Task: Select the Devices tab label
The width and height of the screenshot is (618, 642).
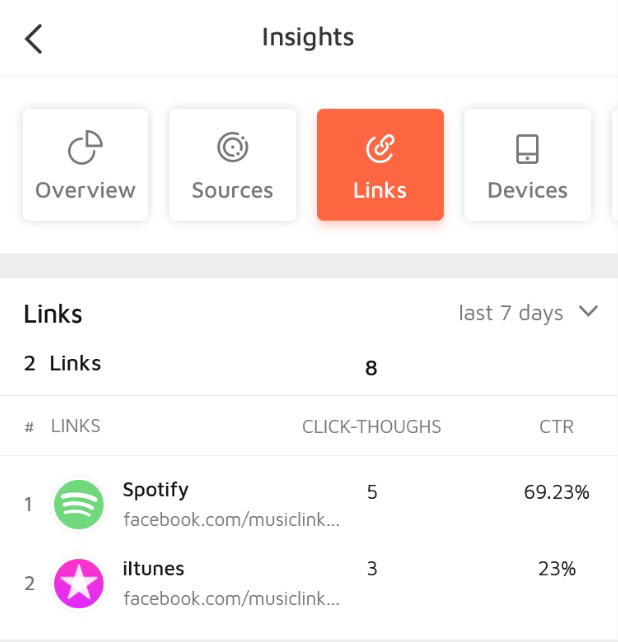Action: 527,190
